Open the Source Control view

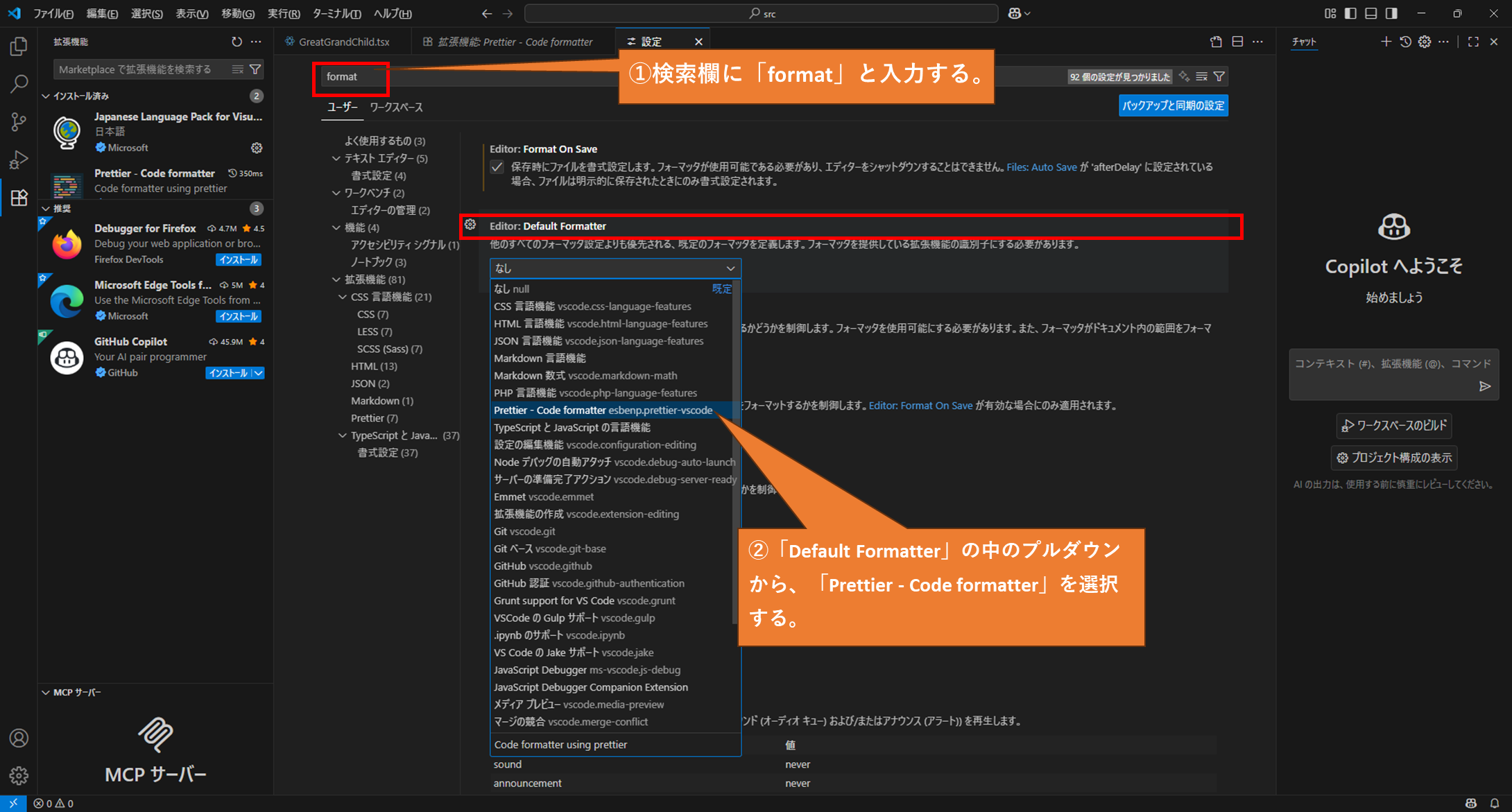pyautogui.click(x=19, y=122)
